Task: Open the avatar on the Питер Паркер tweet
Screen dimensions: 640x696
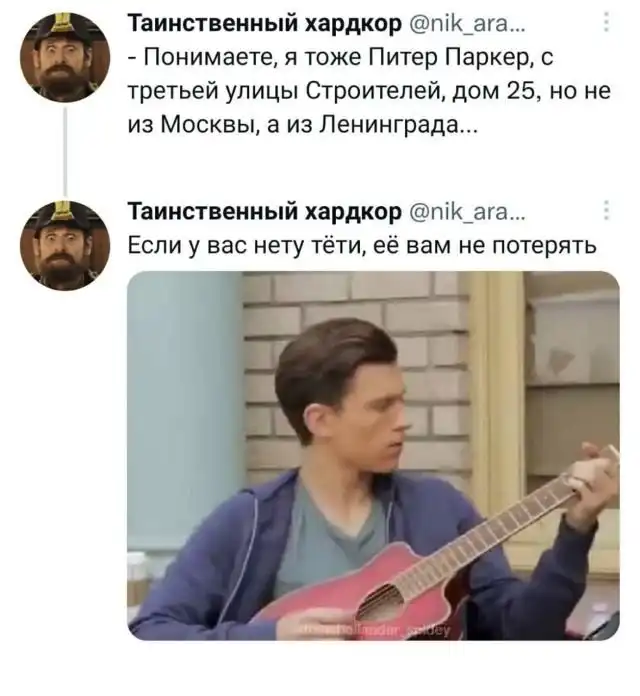Action: [x=65, y=57]
